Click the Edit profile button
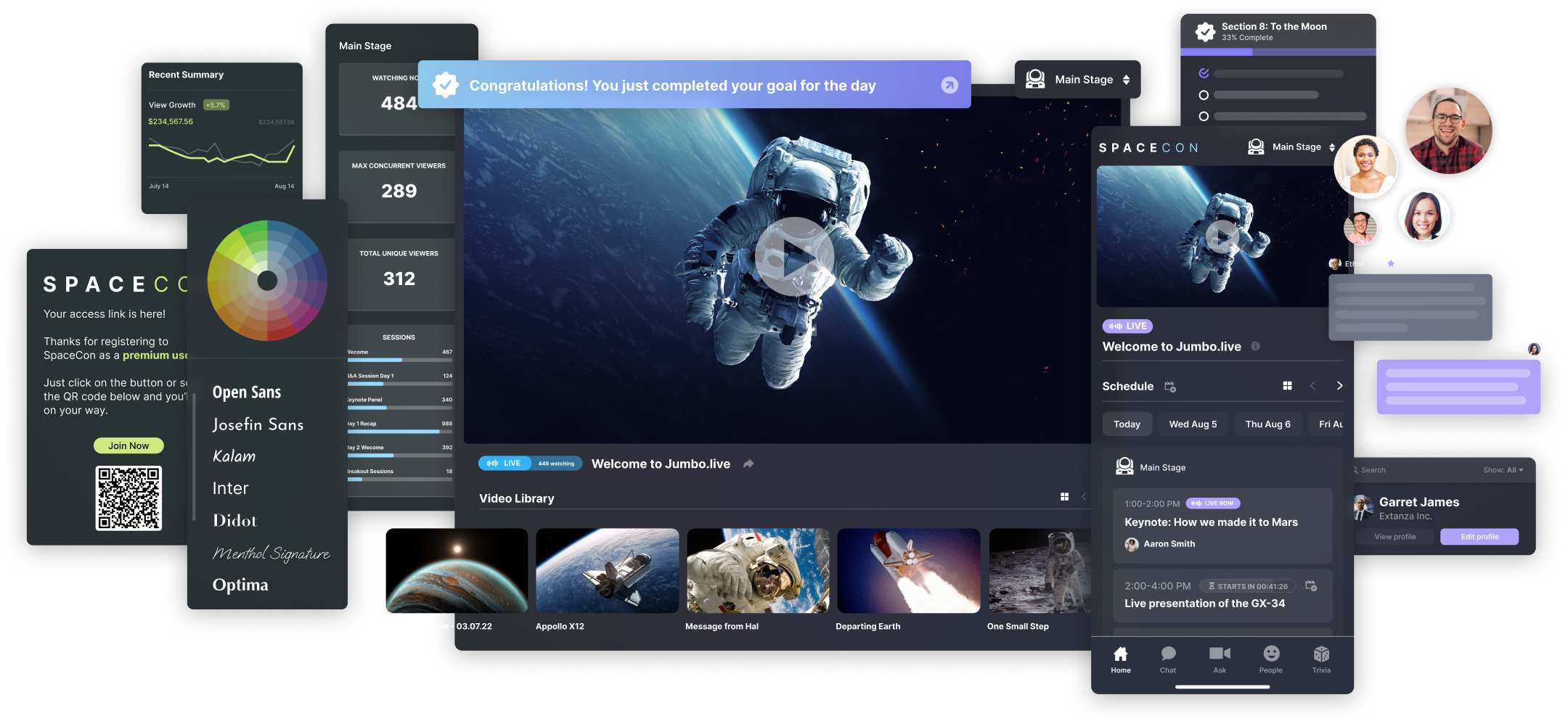The image size is (1568, 724). tap(1479, 537)
